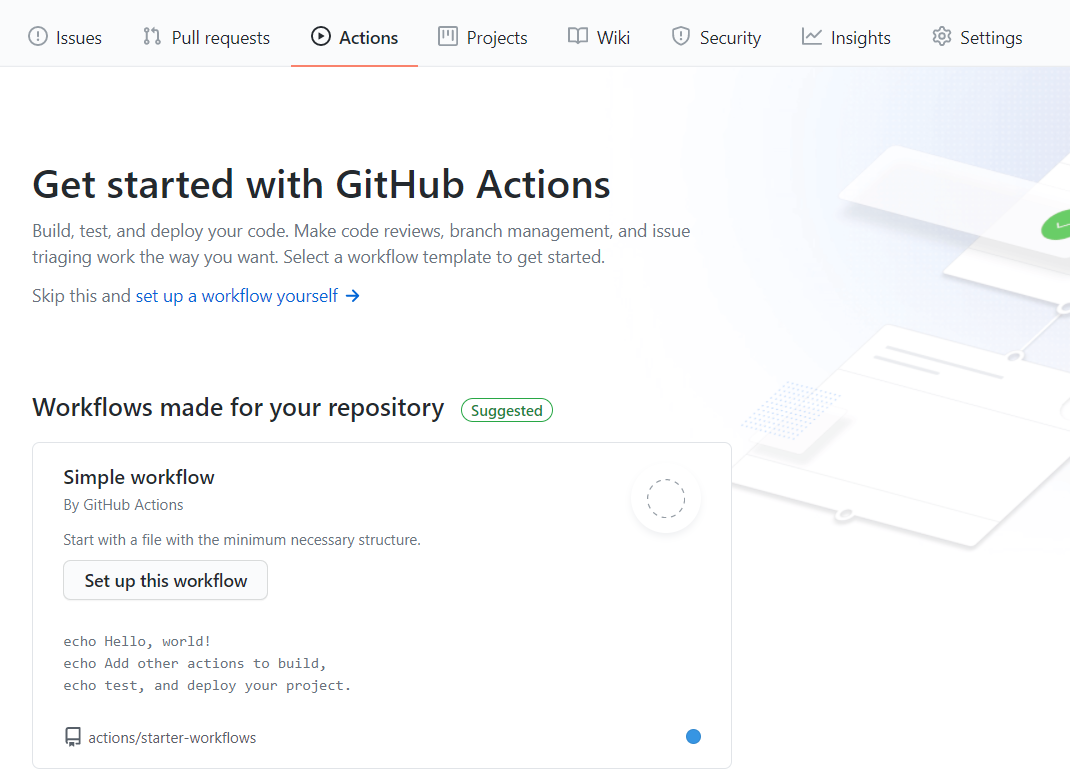Click the Workflows made for your repository heading
Viewport: 1070px width, 778px height.
[238, 407]
